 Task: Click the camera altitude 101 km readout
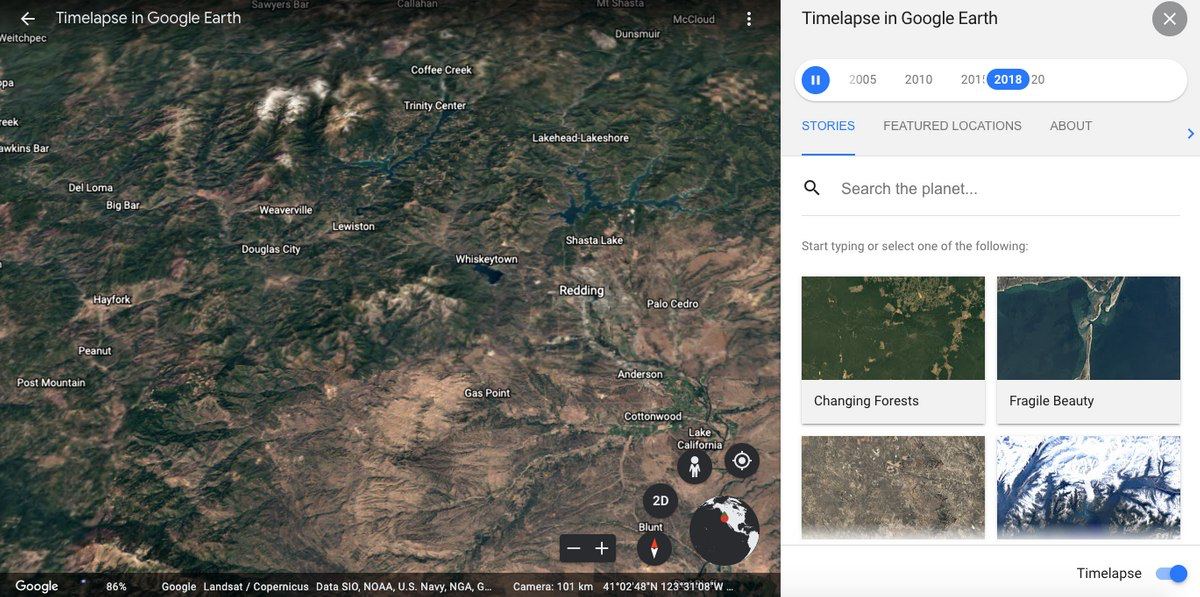[553, 587]
